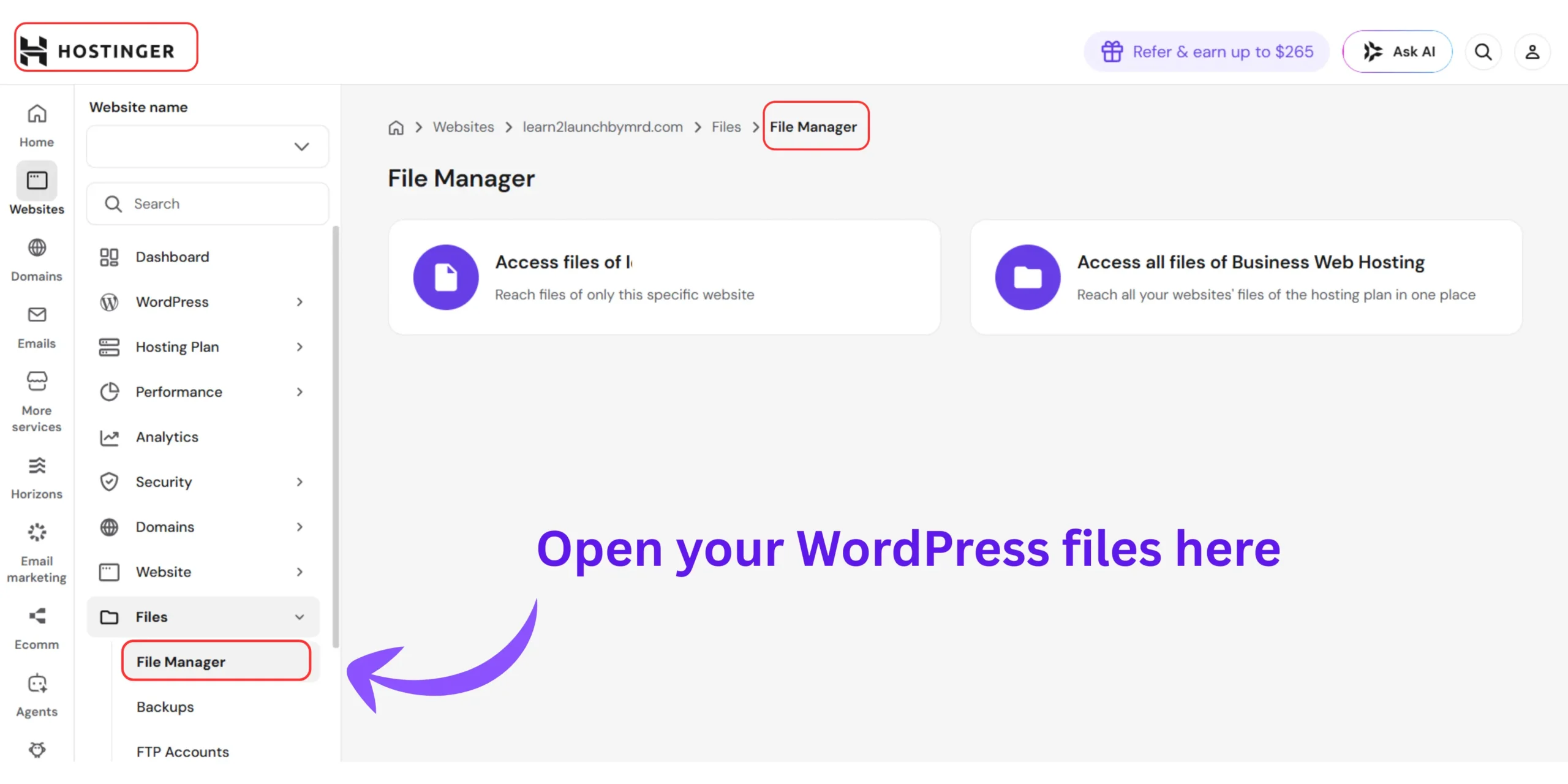Open Horizons in the left rail
Image resolution: width=1568 pixels, height=784 pixels.
pos(37,478)
